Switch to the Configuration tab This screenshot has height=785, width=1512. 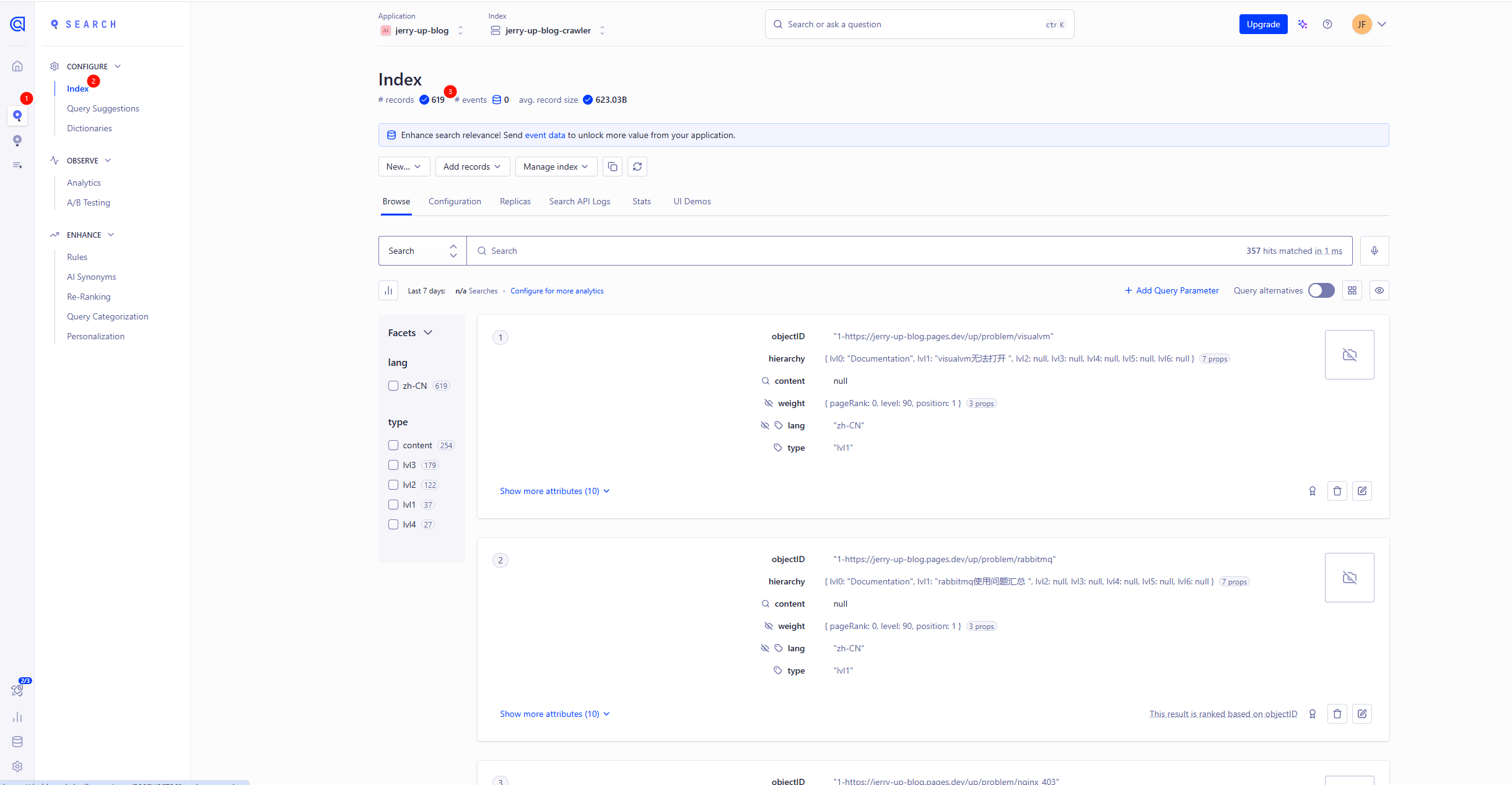coord(455,201)
